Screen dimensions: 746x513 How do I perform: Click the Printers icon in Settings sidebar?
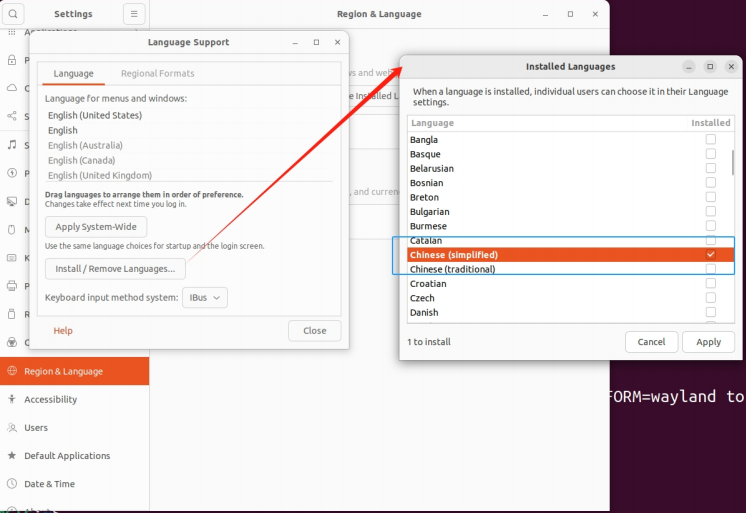[x=12, y=286]
